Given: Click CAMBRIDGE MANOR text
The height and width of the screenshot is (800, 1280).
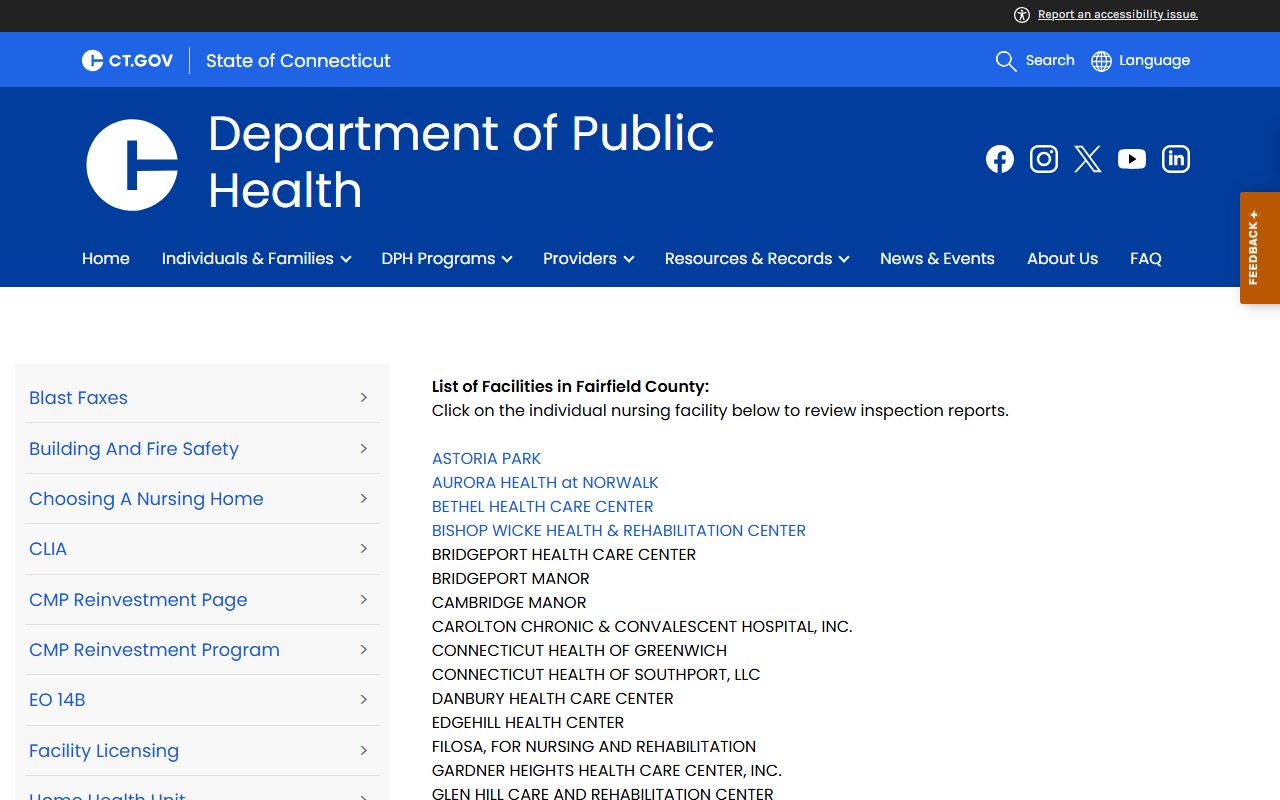Looking at the screenshot, I should (x=509, y=603).
